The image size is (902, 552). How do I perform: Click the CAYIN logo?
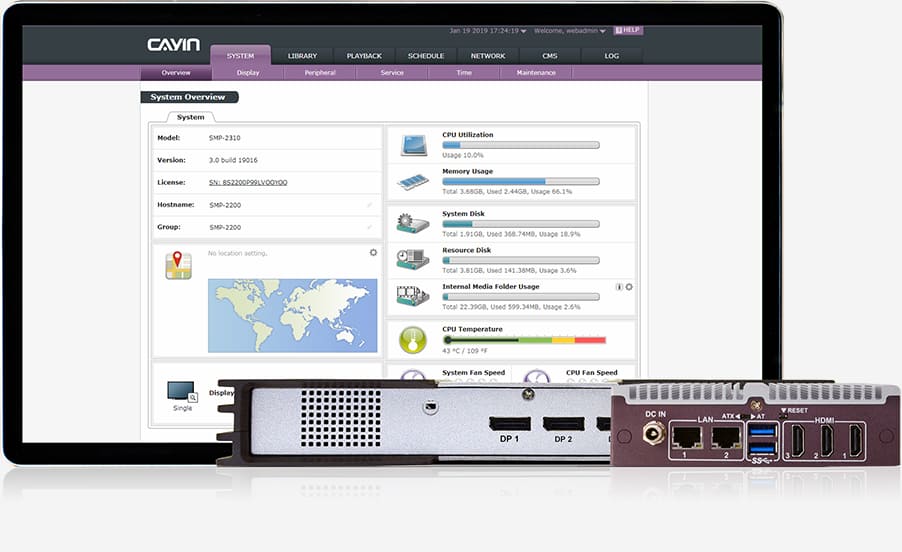(x=174, y=45)
